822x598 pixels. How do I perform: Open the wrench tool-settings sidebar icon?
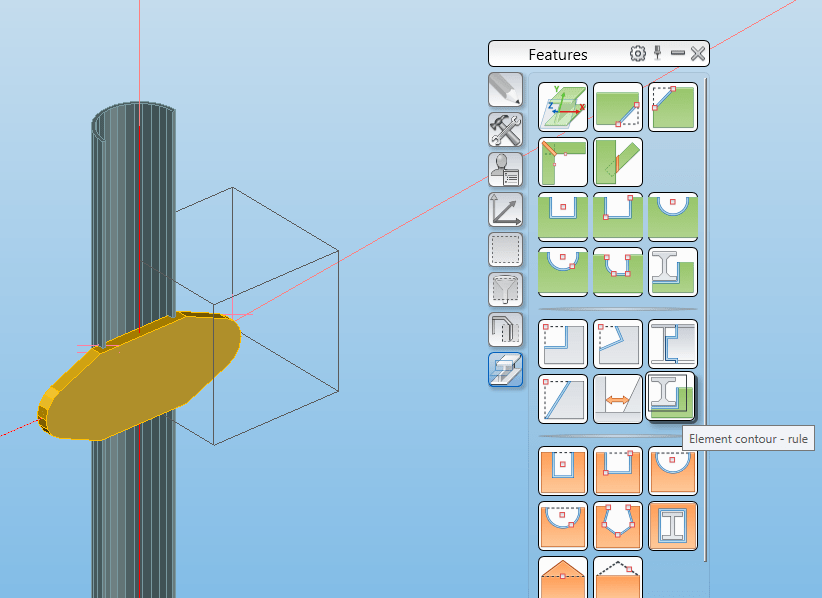506,130
